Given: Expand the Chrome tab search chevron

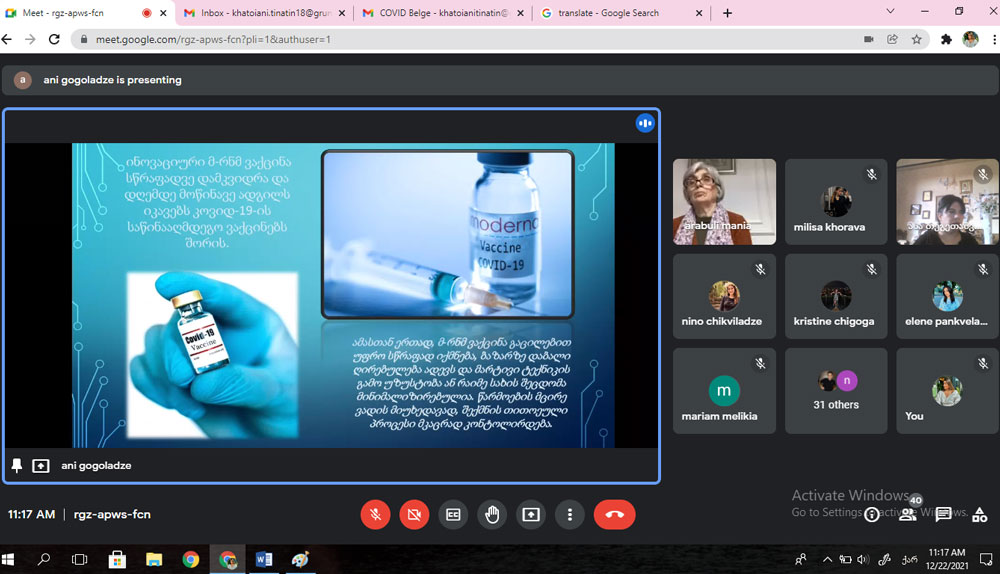Looking at the screenshot, I should 890,12.
